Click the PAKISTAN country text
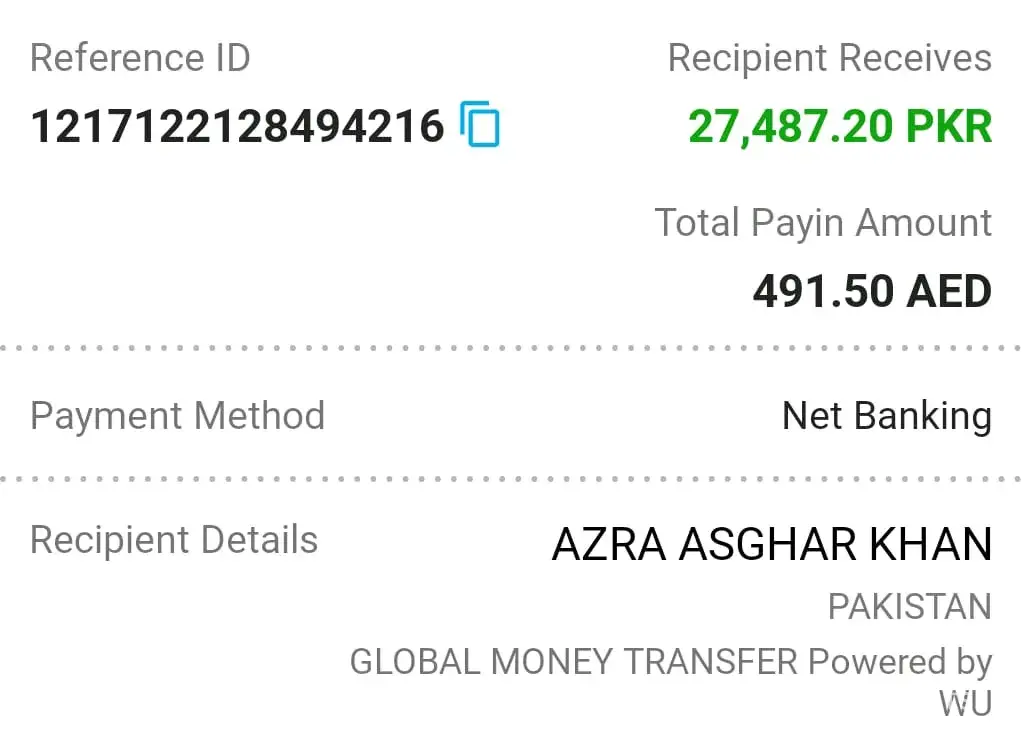 pyautogui.click(x=909, y=606)
